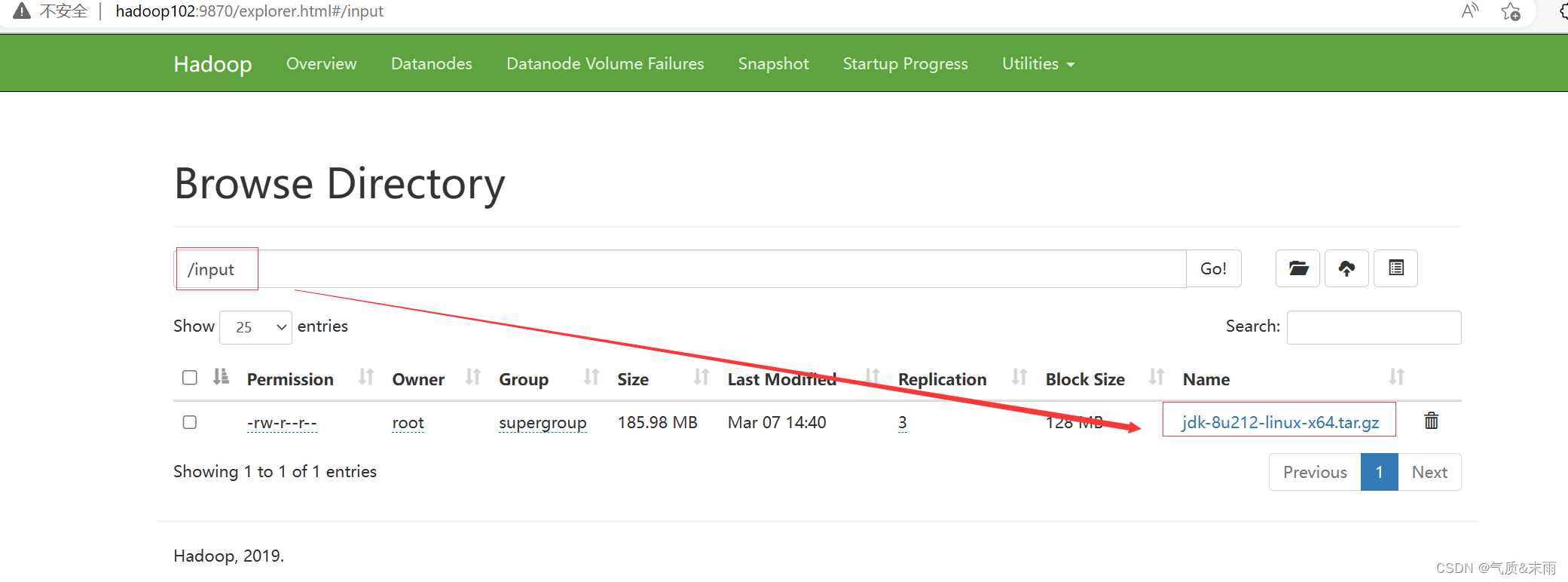The height and width of the screenshot is (582, 1568).
Task: Sort by Last Modified column arrows
Action: click(x=873, y=377)
